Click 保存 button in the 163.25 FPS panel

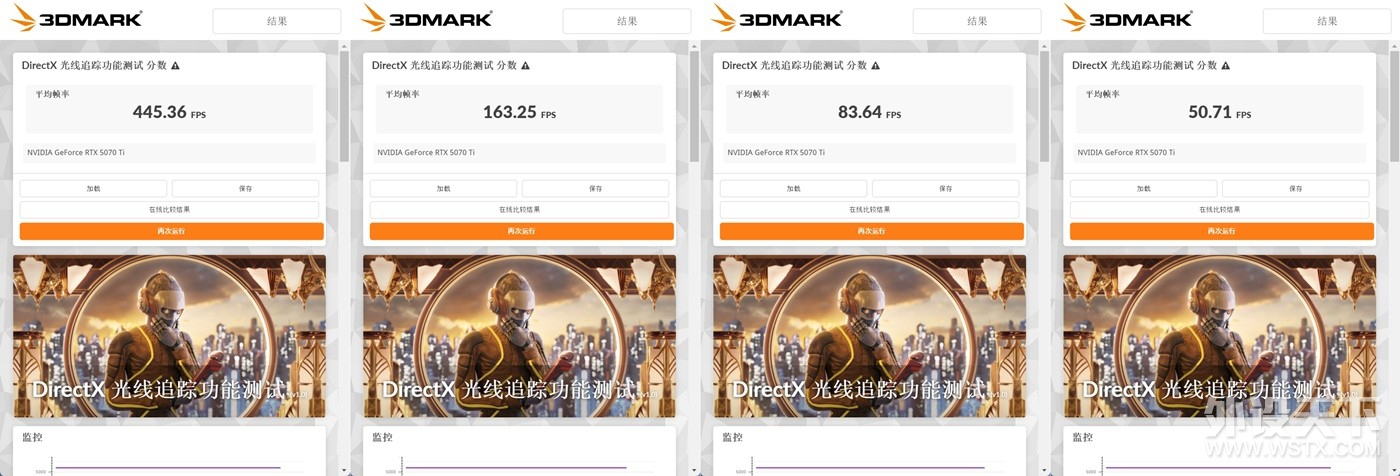click(595, 188)
